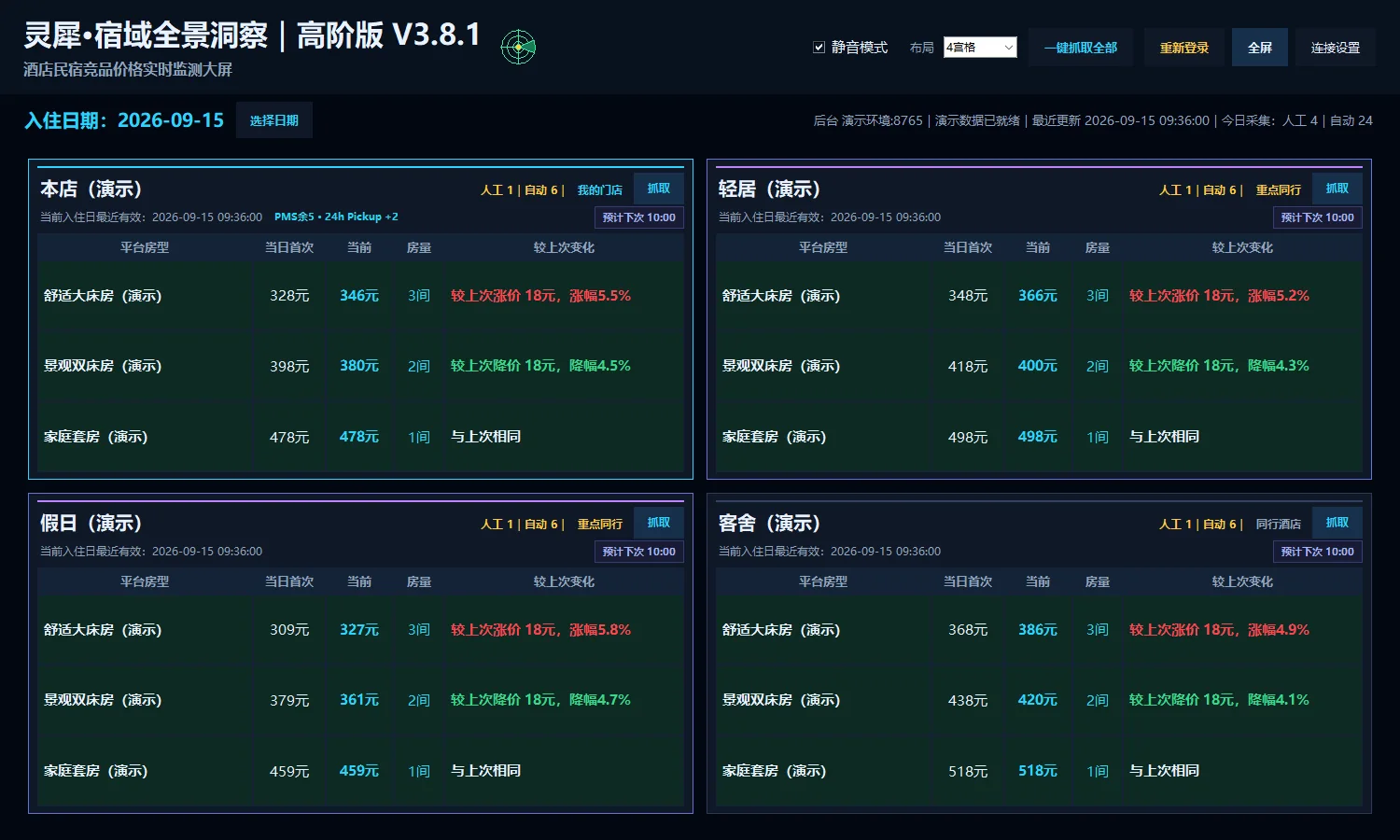Screen dimensions: 1400x840
Task: Click 较上次降价 18元, 降幅4.1% text
Action: click(1219, 700)
